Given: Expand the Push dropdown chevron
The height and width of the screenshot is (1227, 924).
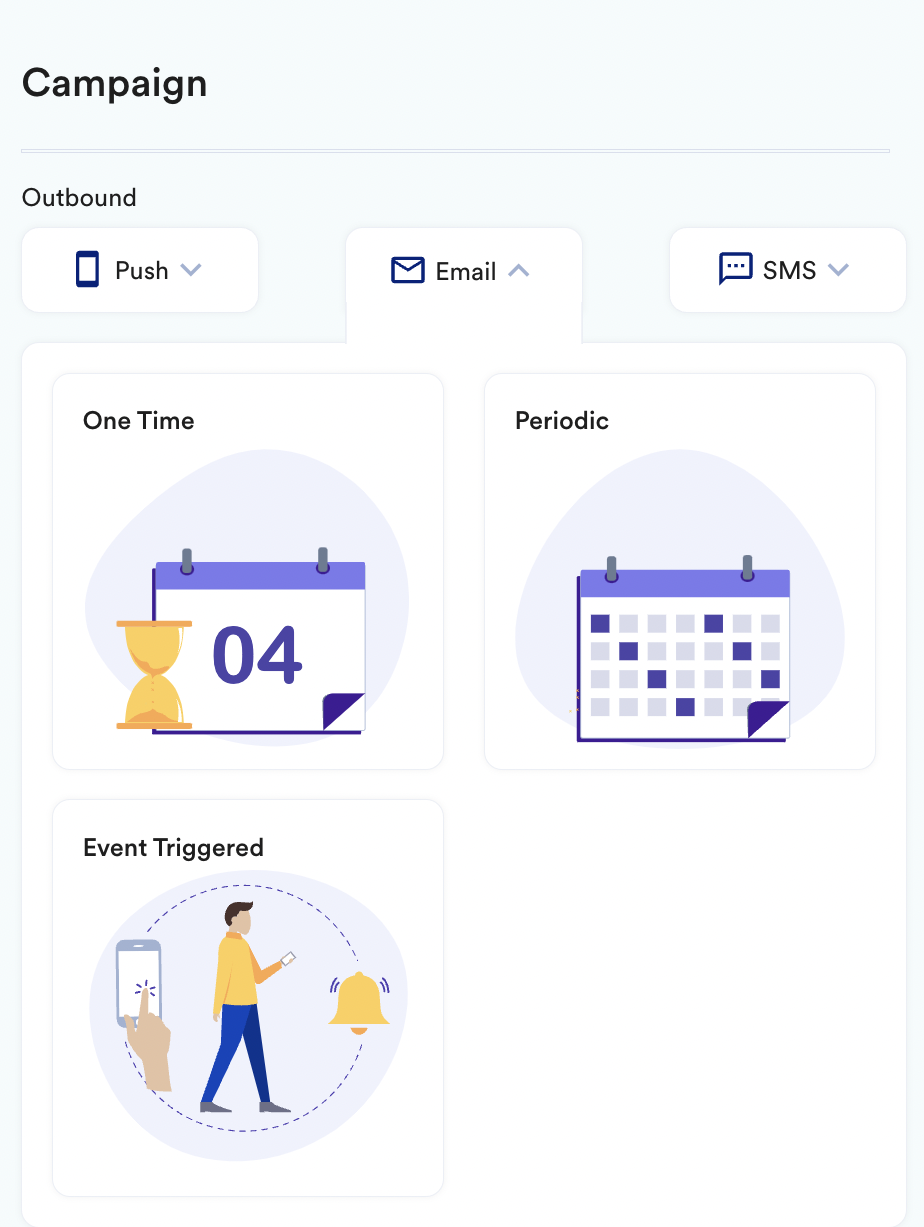Looking at the screenshot, I should (191, 270).
